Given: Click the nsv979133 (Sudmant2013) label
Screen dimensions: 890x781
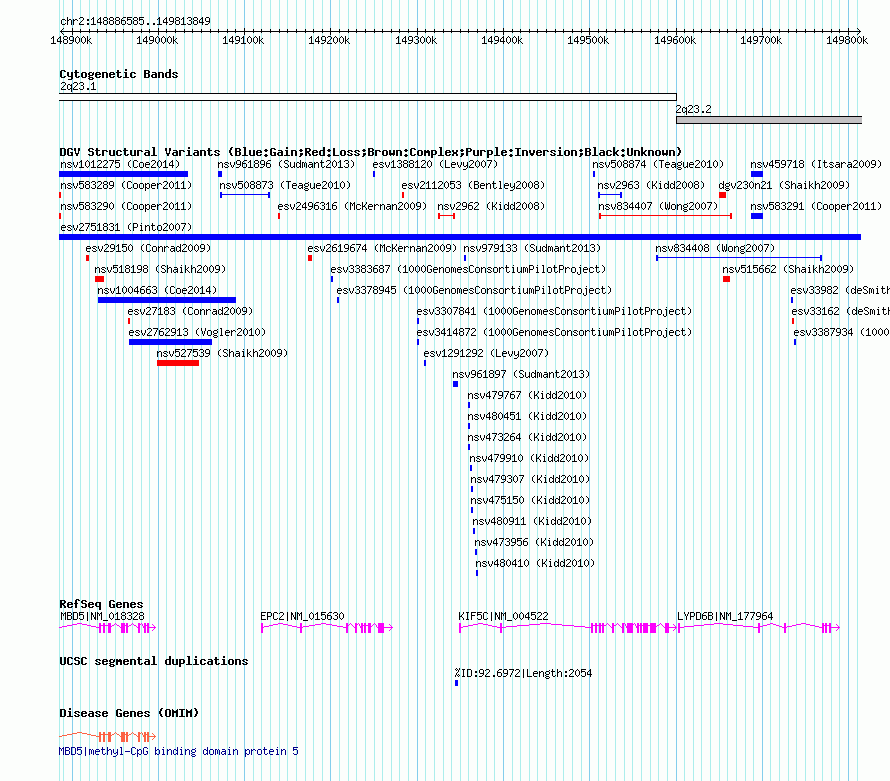Looking at the screenshot, I should point(532,248).
